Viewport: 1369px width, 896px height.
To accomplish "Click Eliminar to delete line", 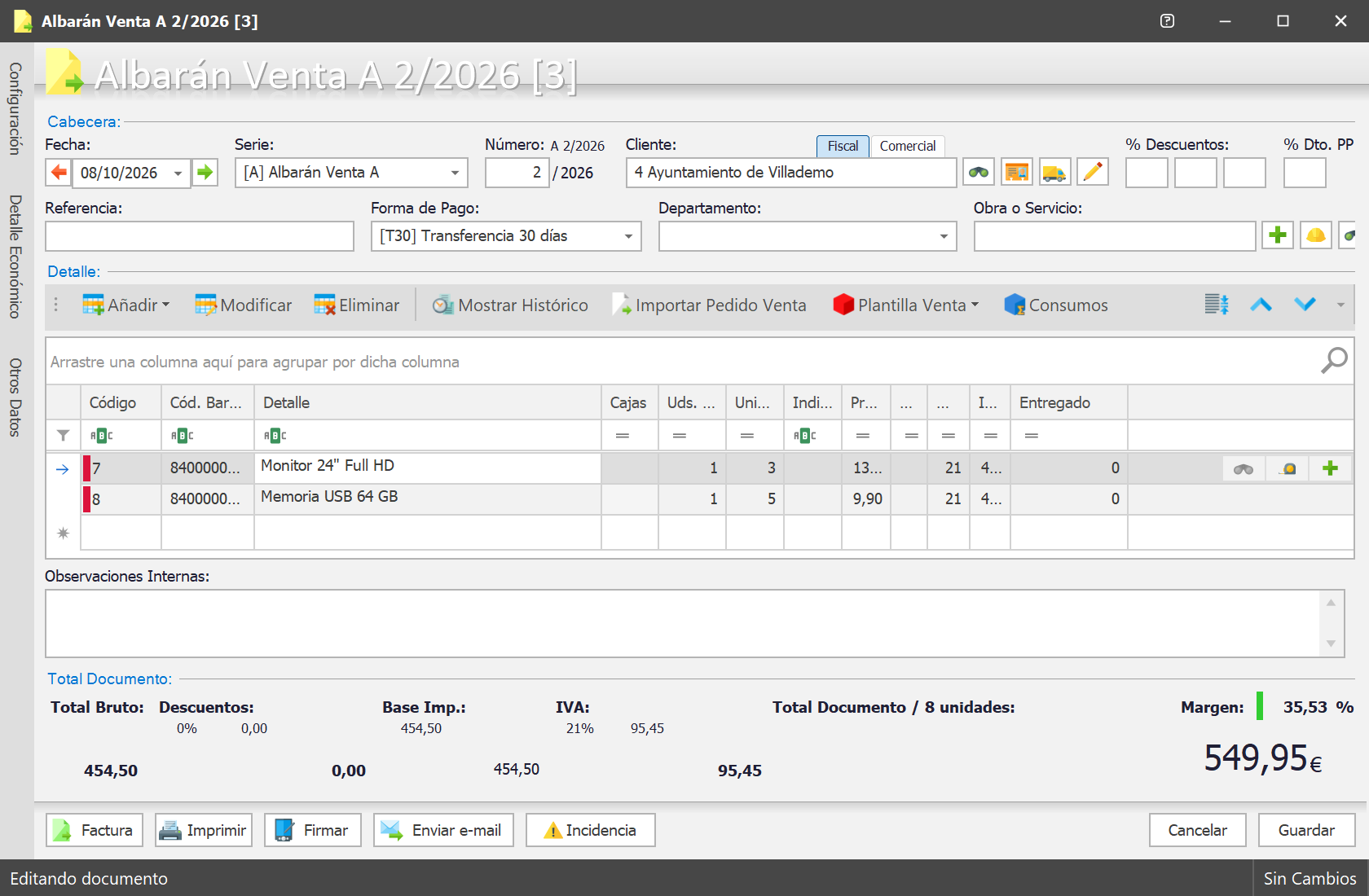I will coord(357,305).
